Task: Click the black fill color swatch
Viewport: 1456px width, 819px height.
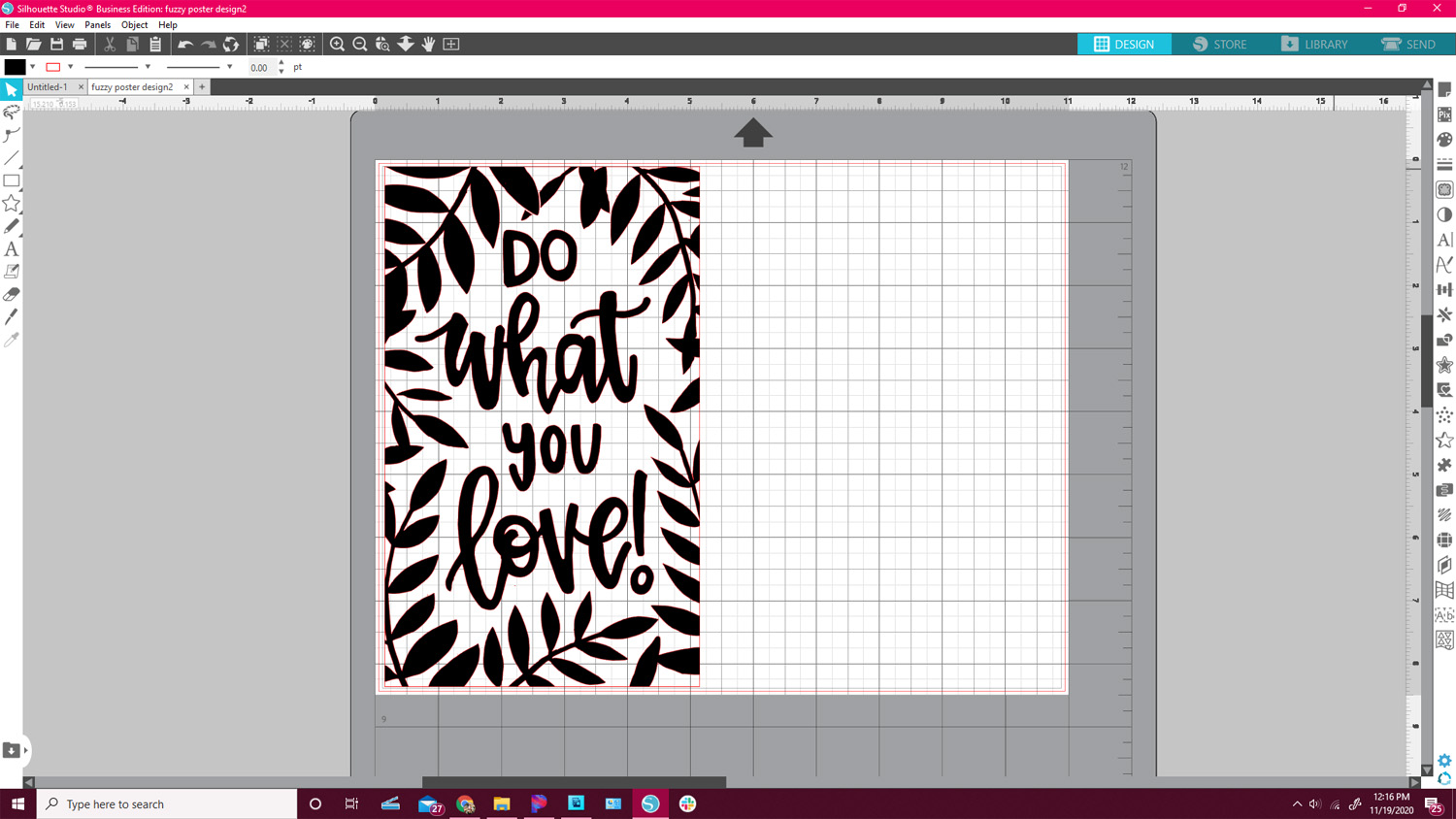Action: [15, 67]
